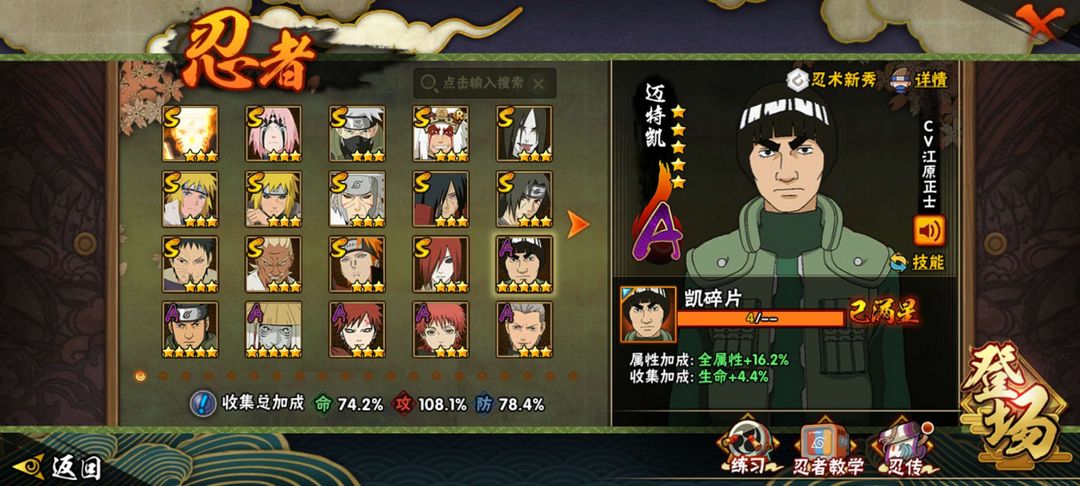Click the 凯碎片 orange progress bar
Image resolution: width=1080 pixels, height=486 pixels.
(x=761, y=318)
